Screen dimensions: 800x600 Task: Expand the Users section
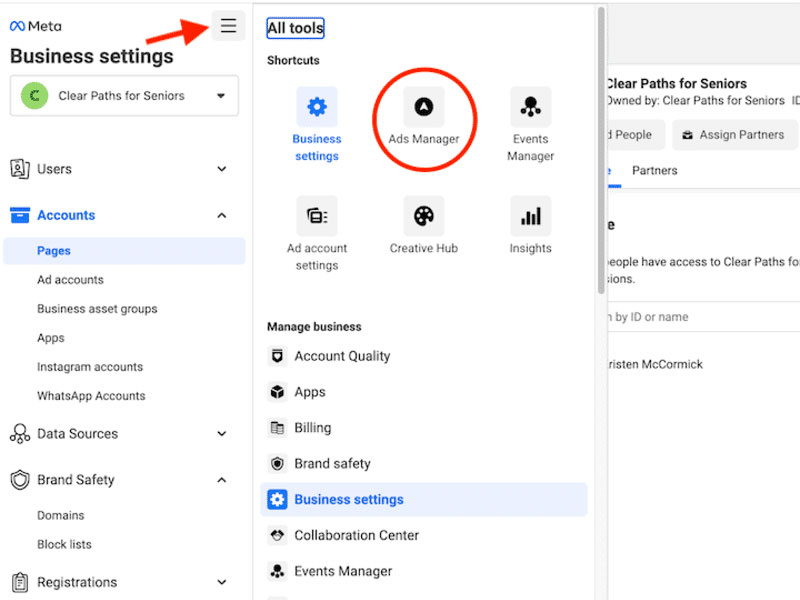[222, 169]
